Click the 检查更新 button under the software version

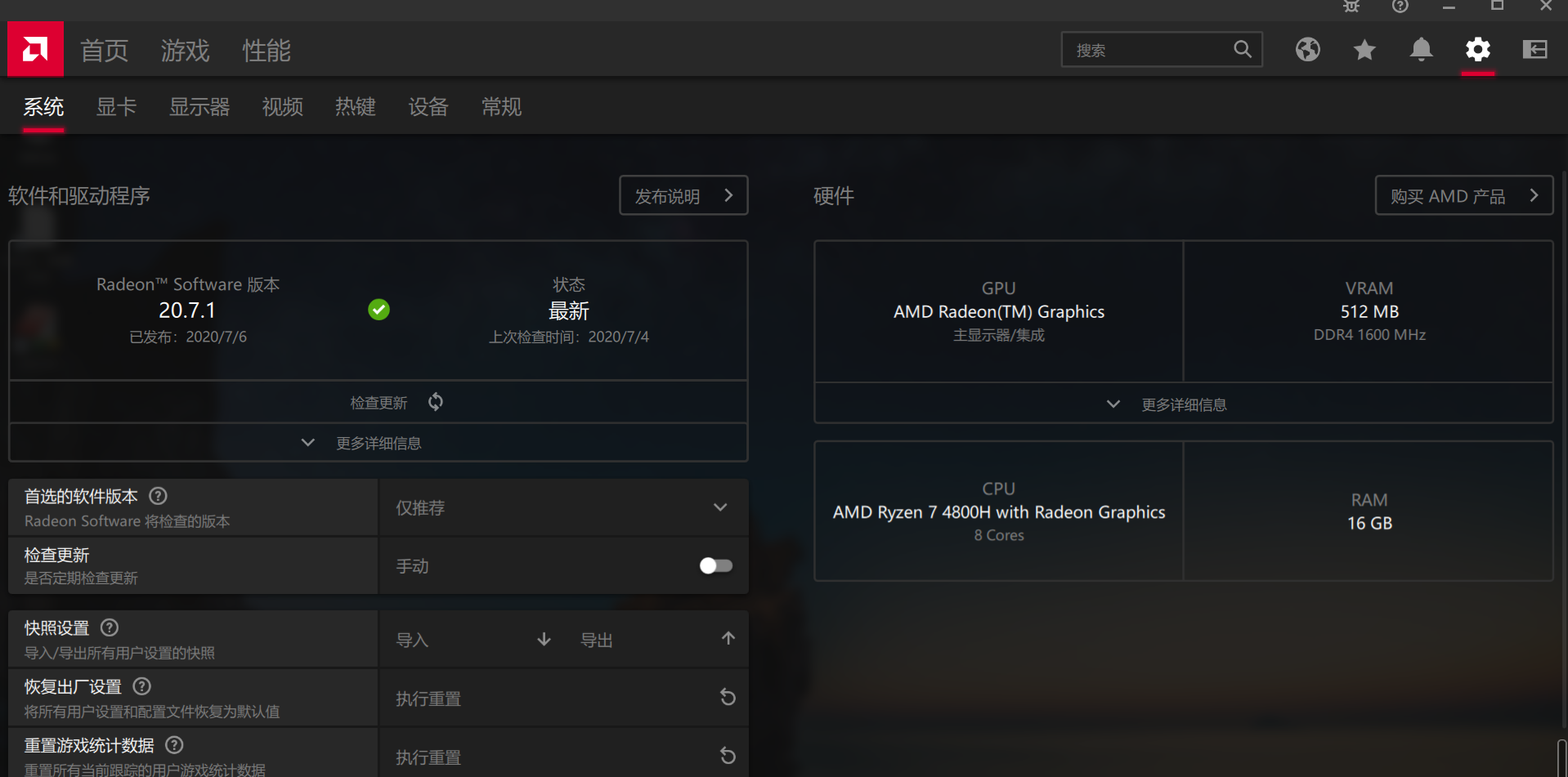tap(379, 402)
